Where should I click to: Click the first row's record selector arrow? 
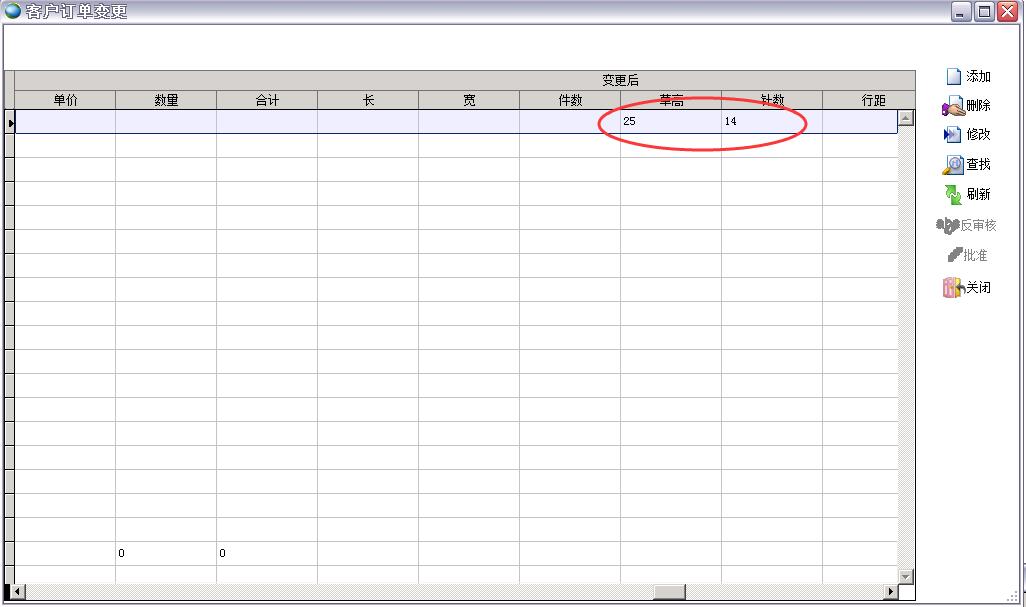10,122
